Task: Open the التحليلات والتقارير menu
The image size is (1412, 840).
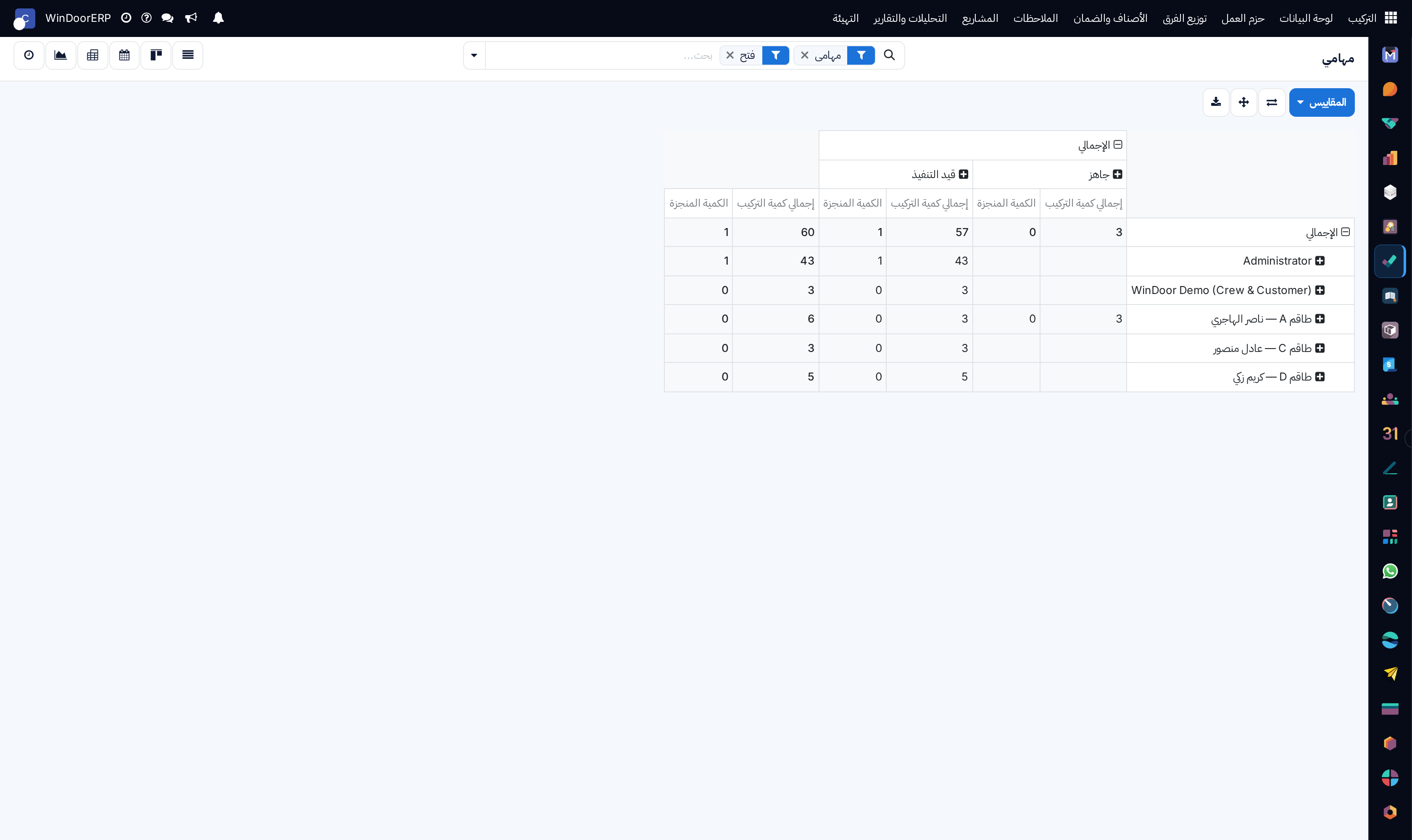Action: (x=910, y=18)
